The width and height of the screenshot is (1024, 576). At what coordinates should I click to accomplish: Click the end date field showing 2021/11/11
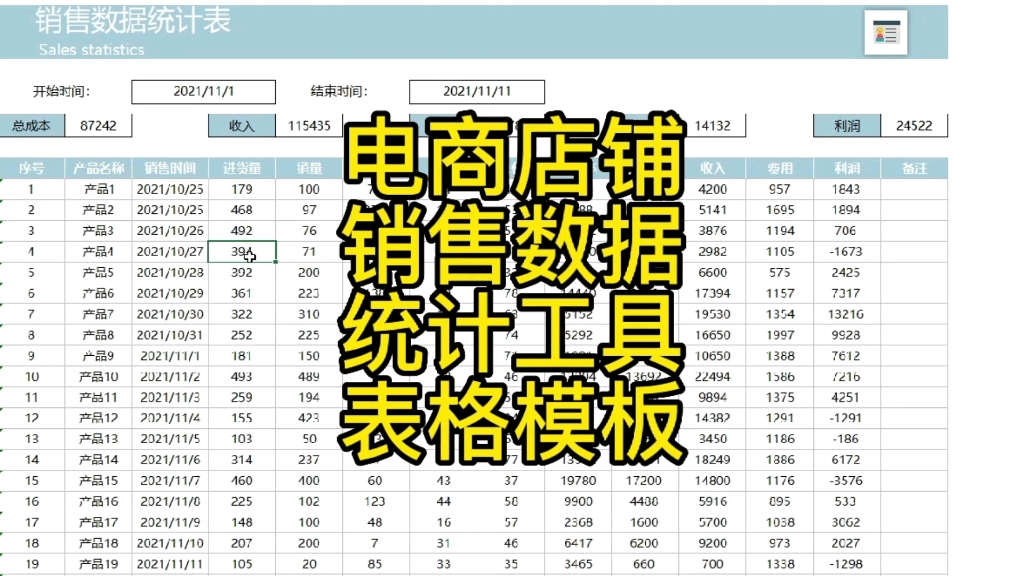(x=478, y=91)
